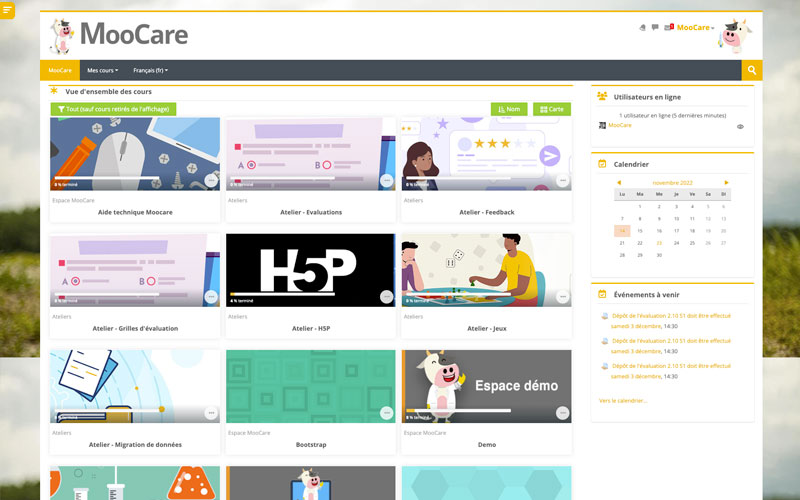The height and width of the screenshot is (500, 800).
Task: Open the Atelier - Feedback course
Action: (487, 212)
